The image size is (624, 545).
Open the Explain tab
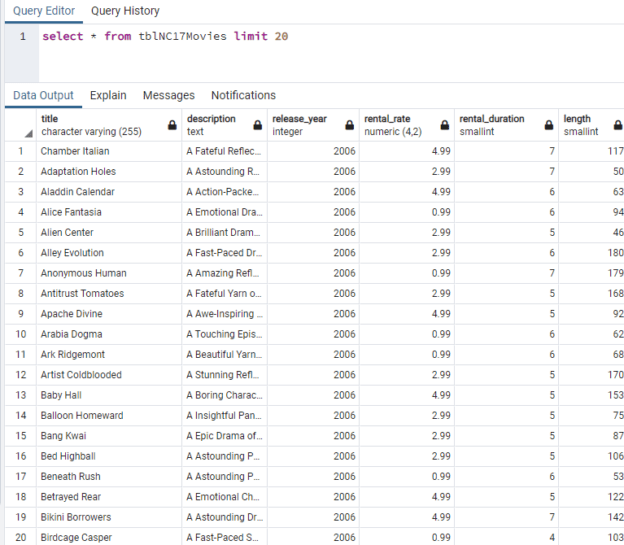click(x=108, y=96)
